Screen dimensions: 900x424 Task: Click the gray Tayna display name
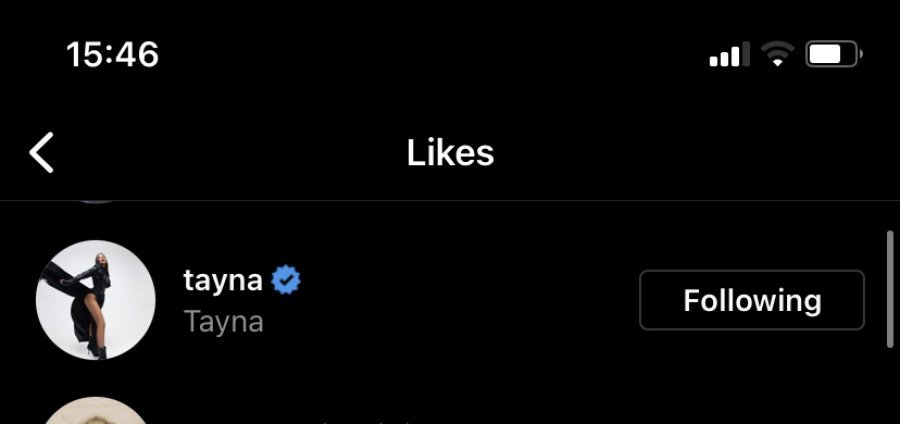point(224,322)
